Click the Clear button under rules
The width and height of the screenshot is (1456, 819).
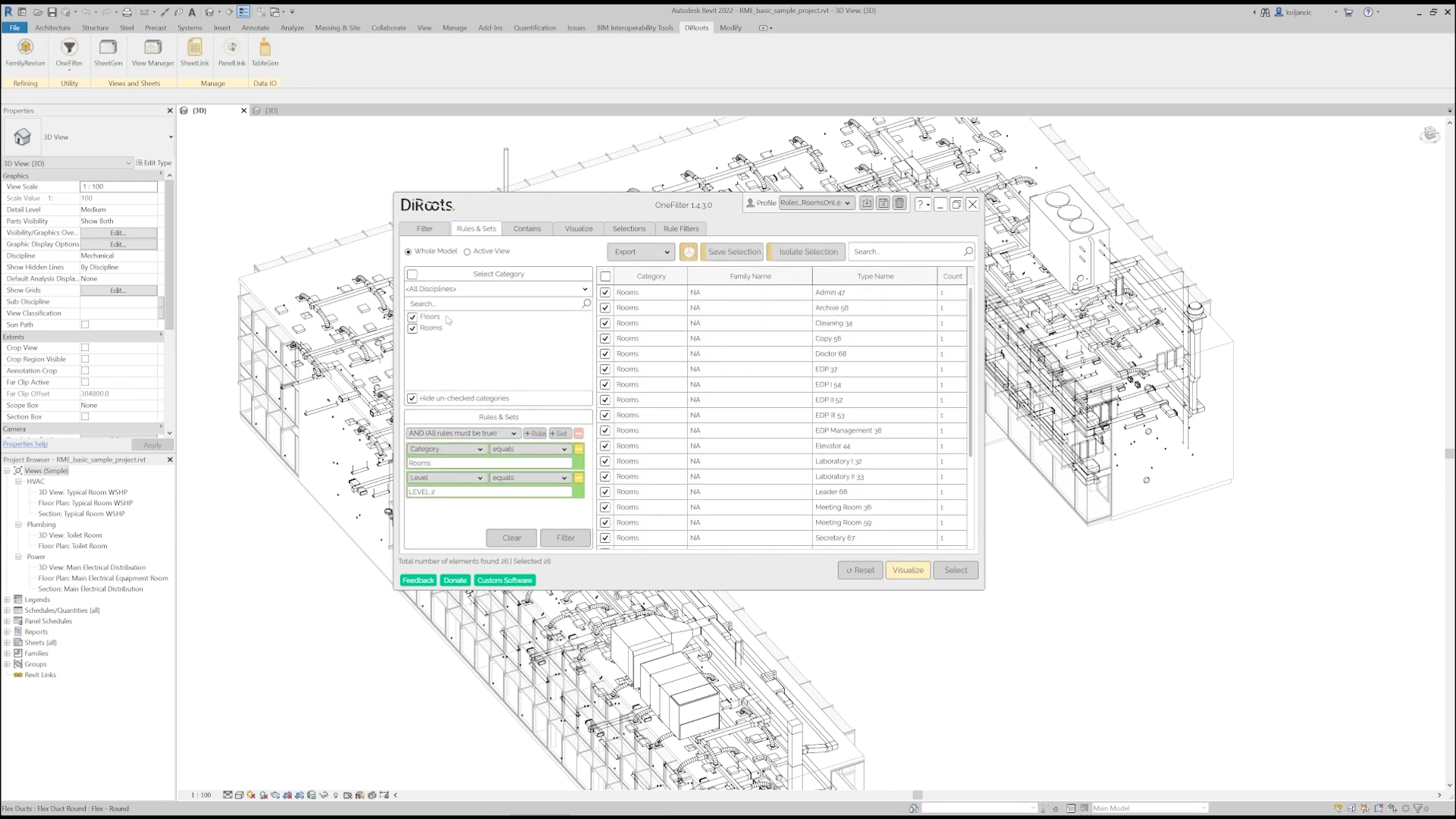point(512,538)
